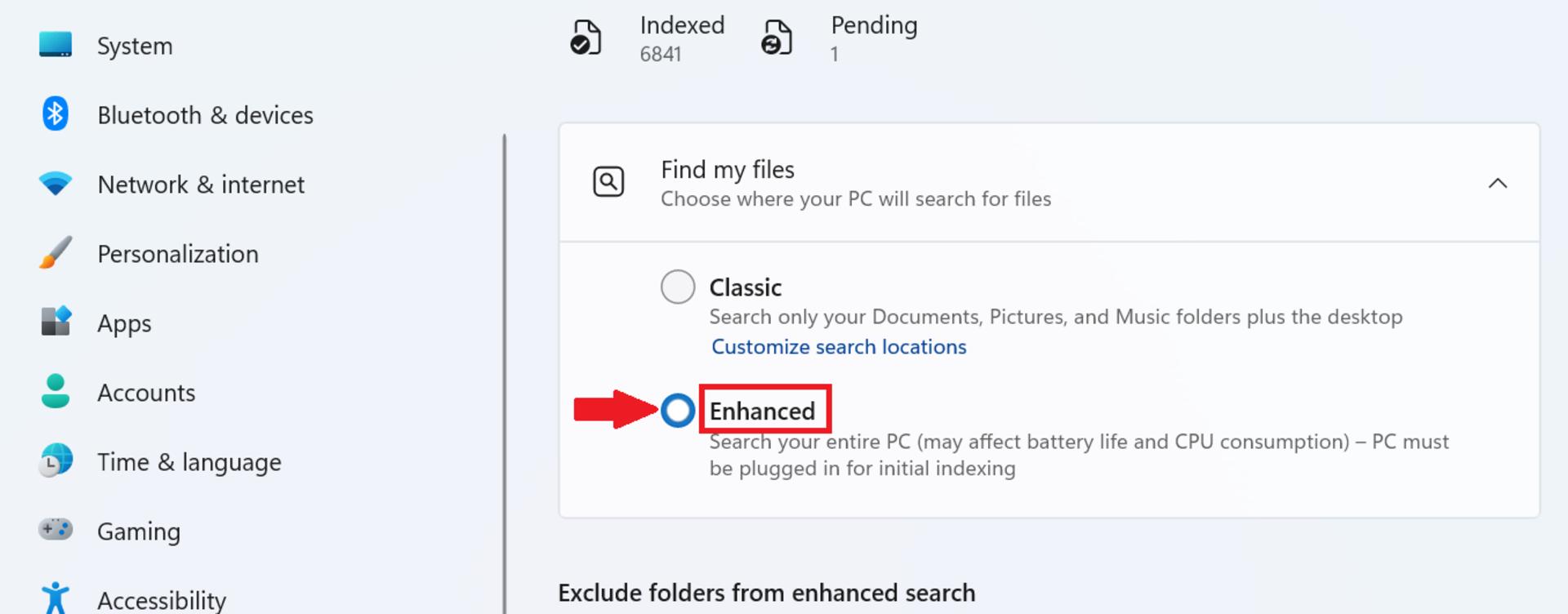Select the Classic radio button
The height and width of the screenshot is (614, 1568).
tap(678, 287)
